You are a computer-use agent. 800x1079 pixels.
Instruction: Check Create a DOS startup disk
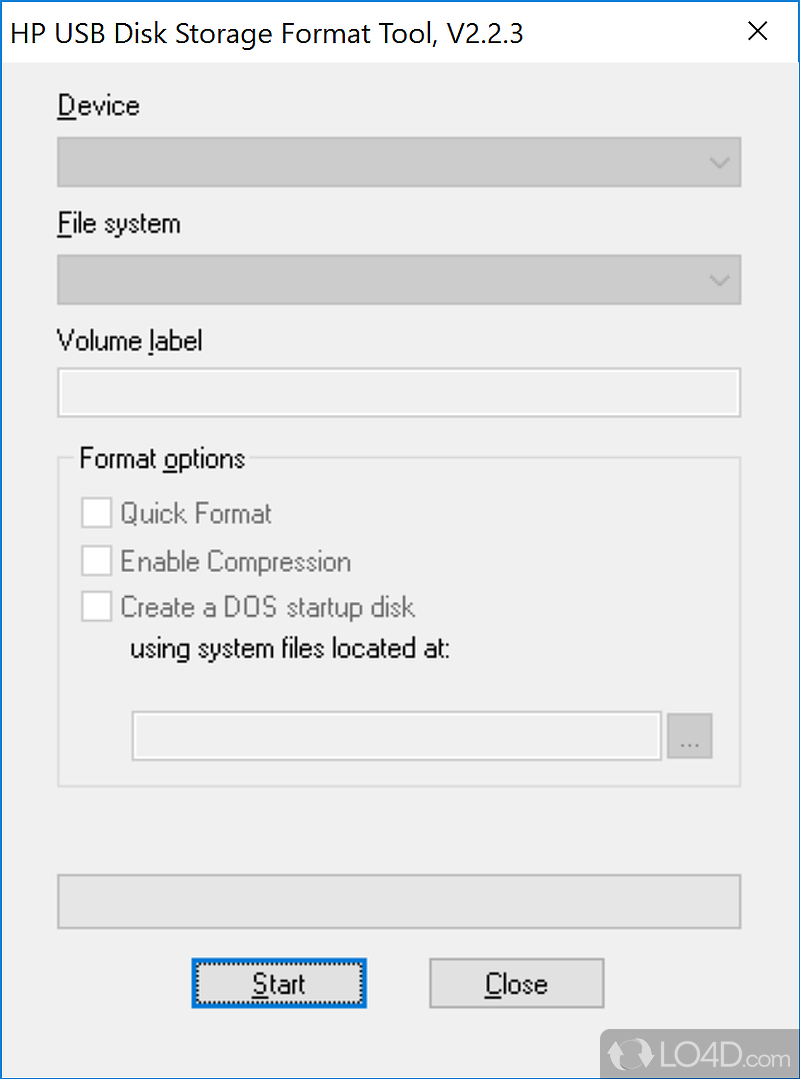(97, 607)
